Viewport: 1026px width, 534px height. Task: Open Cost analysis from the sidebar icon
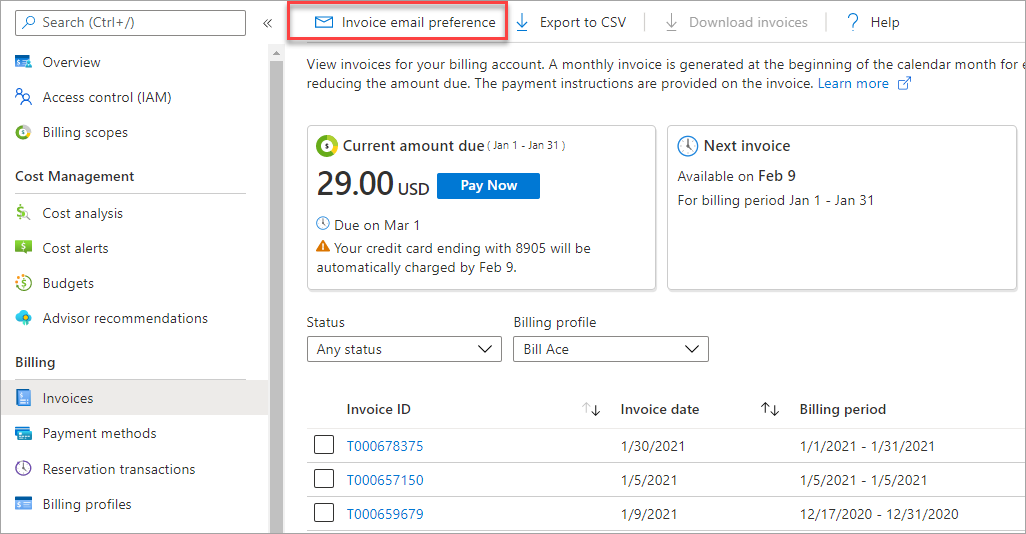pos(24,213)
